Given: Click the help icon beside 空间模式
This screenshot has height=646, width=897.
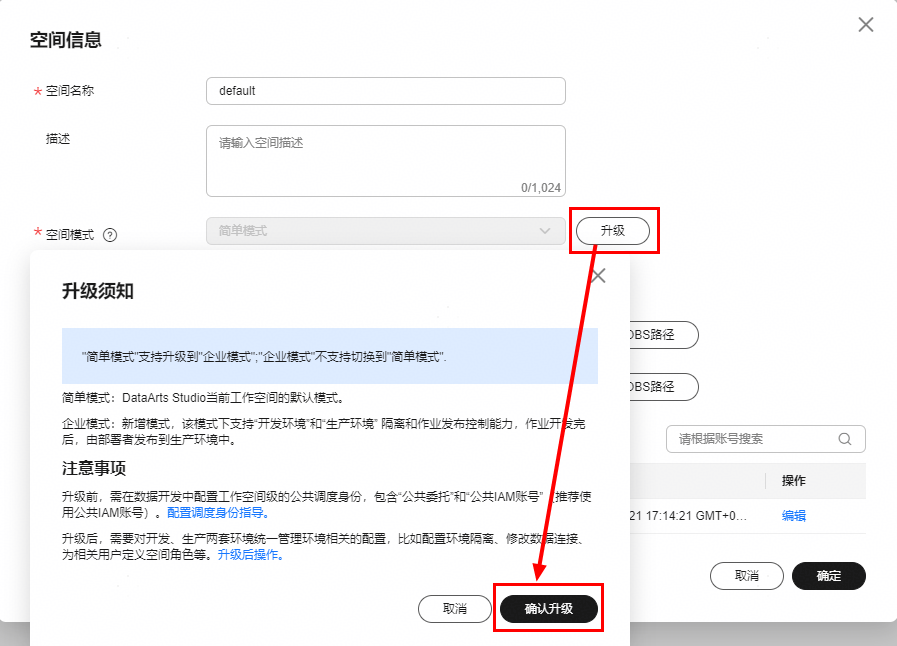Looking at the screenshot, I should (x=110, y=235).
